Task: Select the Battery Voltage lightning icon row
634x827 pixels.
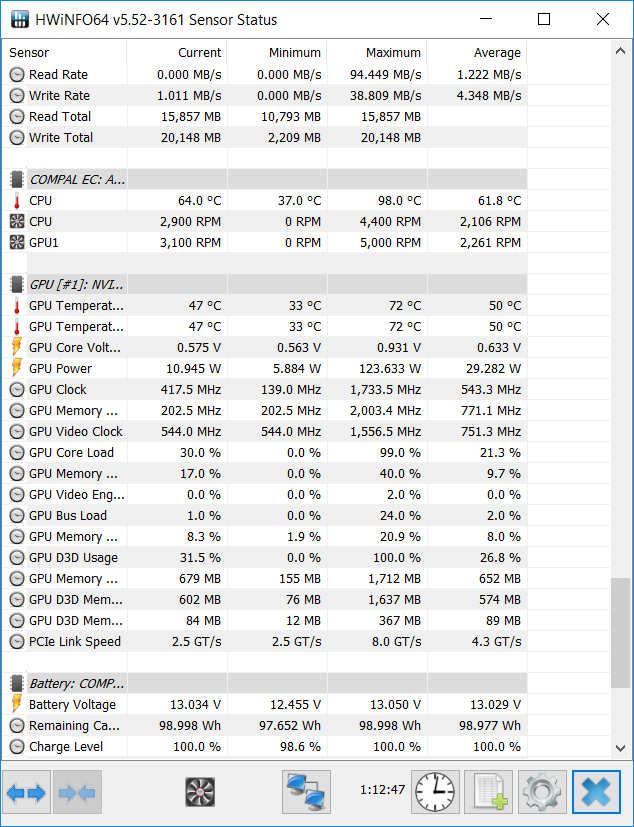Action: click(265, 704)
